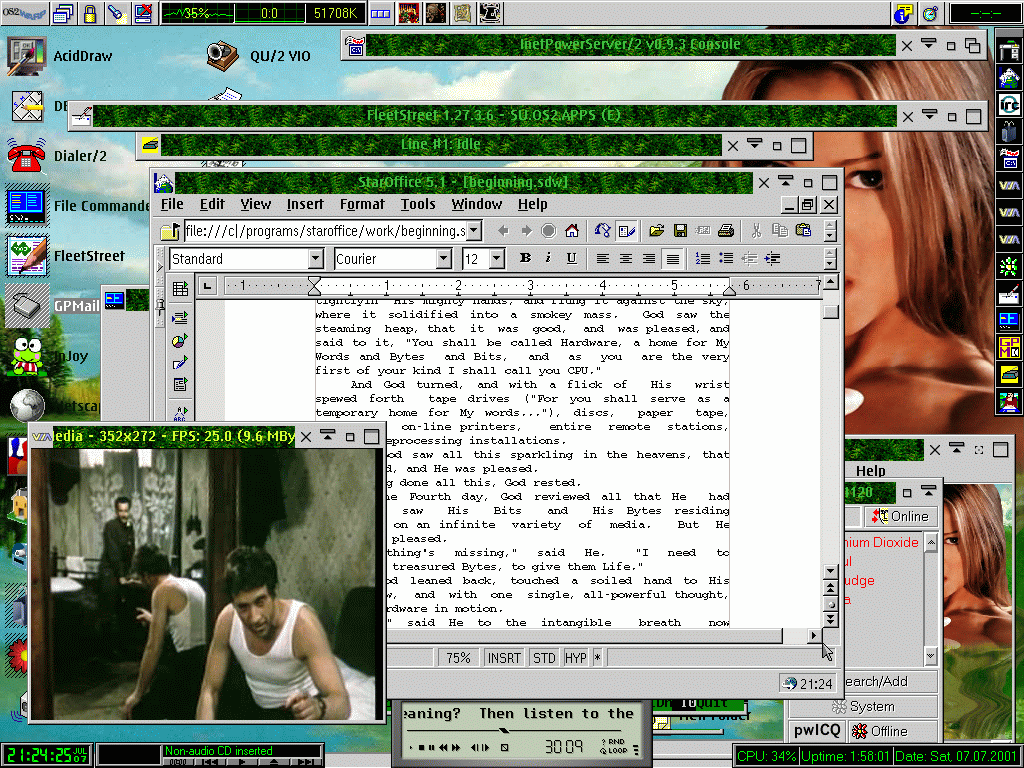Paste from clipboard icon in StarOffice

point(803,231)
